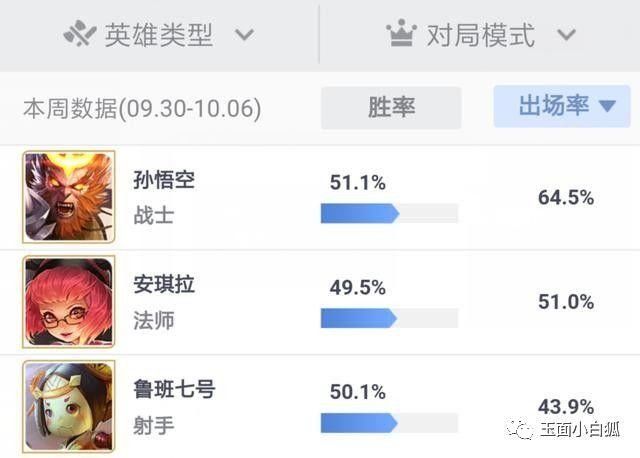
Task: Click the crossed swords hero type icon
Action: coord(79,35)
